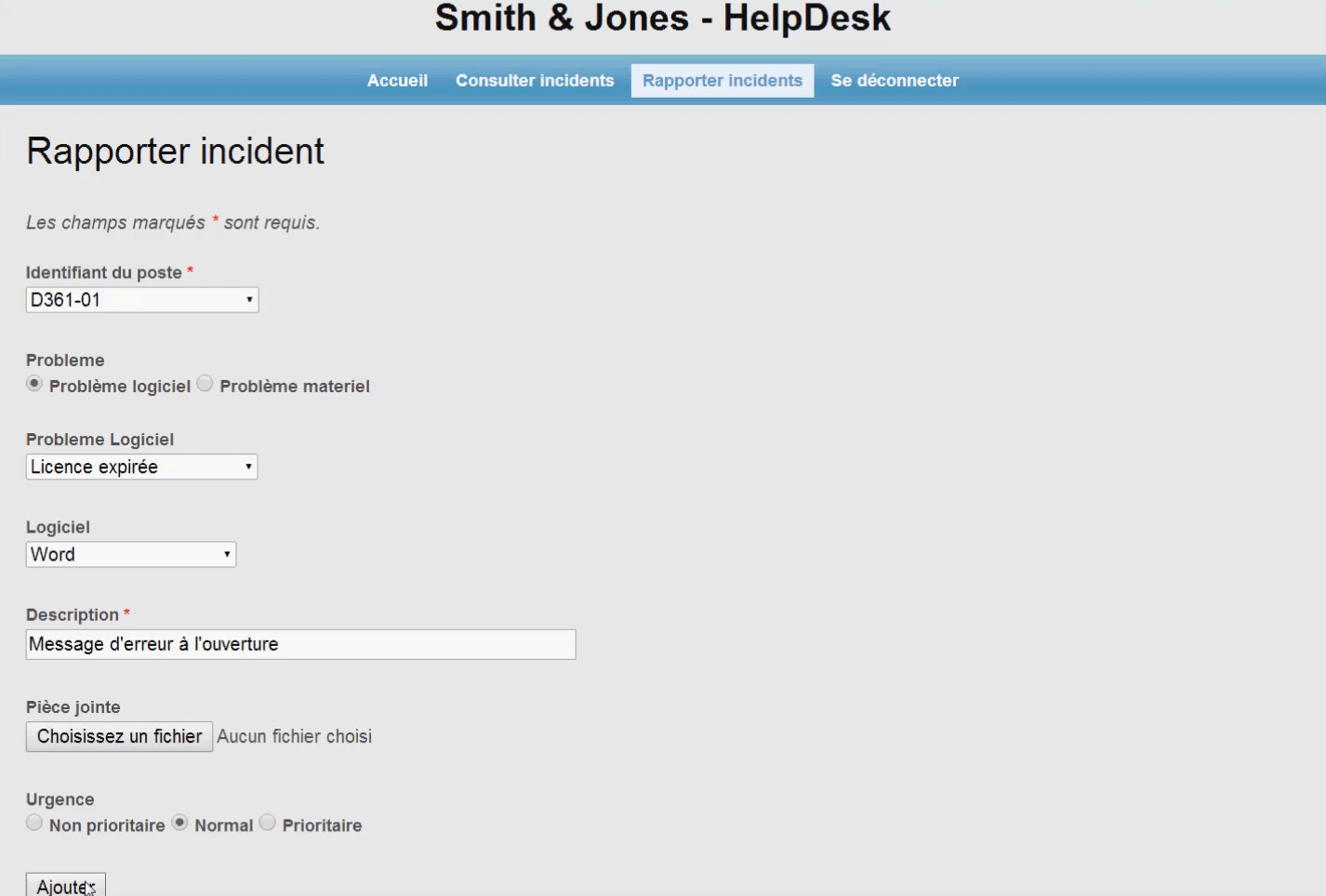
Task: Expand the Logiciel dropdown showing Word
Action: tap(131, 555)
